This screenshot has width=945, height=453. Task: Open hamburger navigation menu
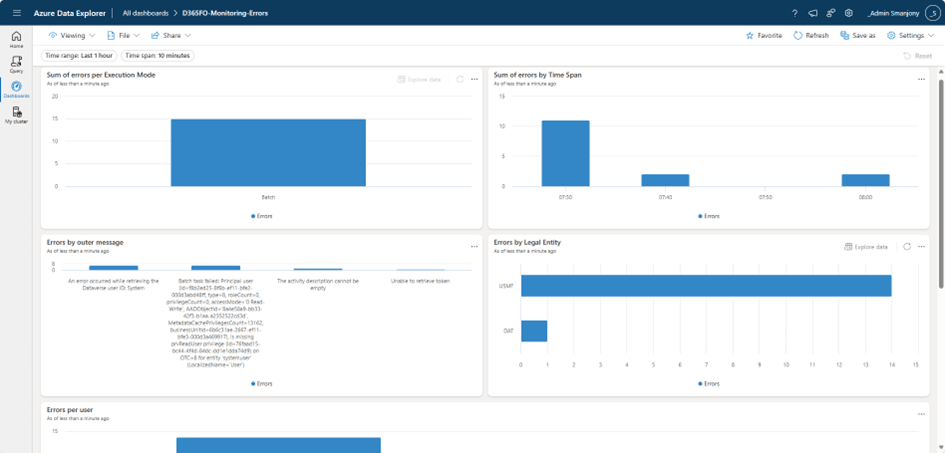16,13
